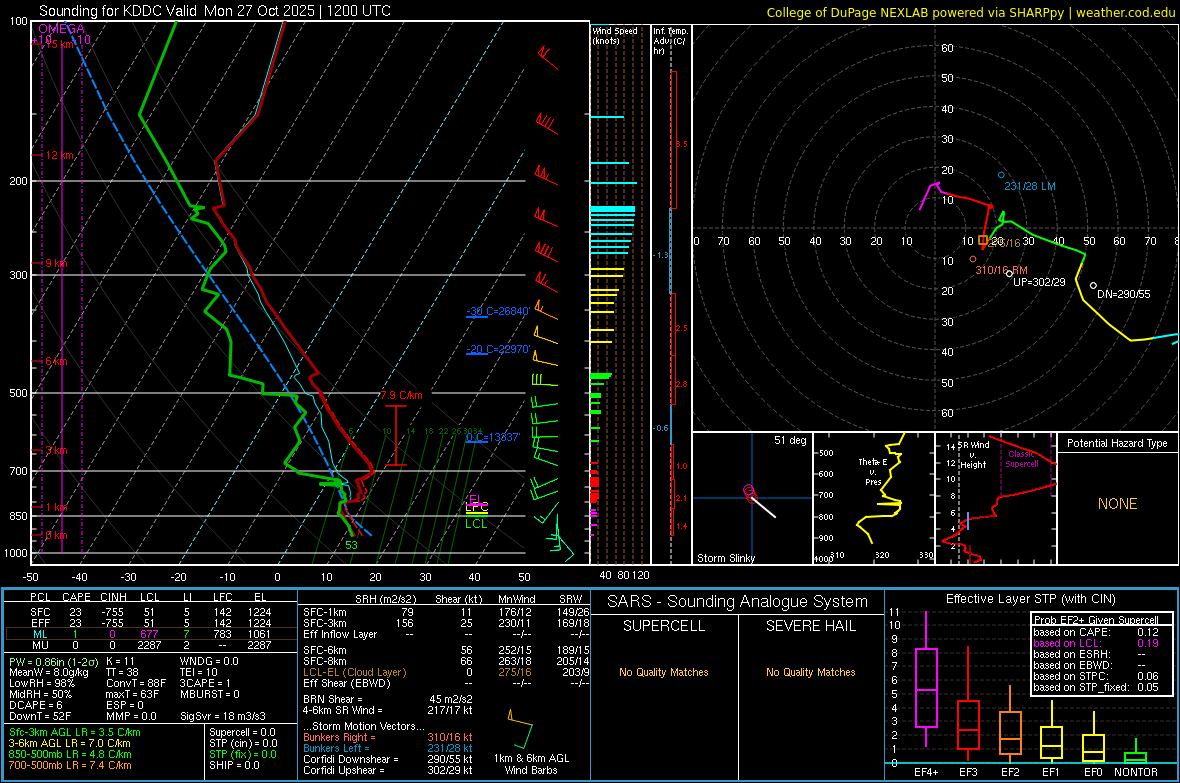
Task: Click the 'DCAPE = 6' value
Action: [35, 705]
